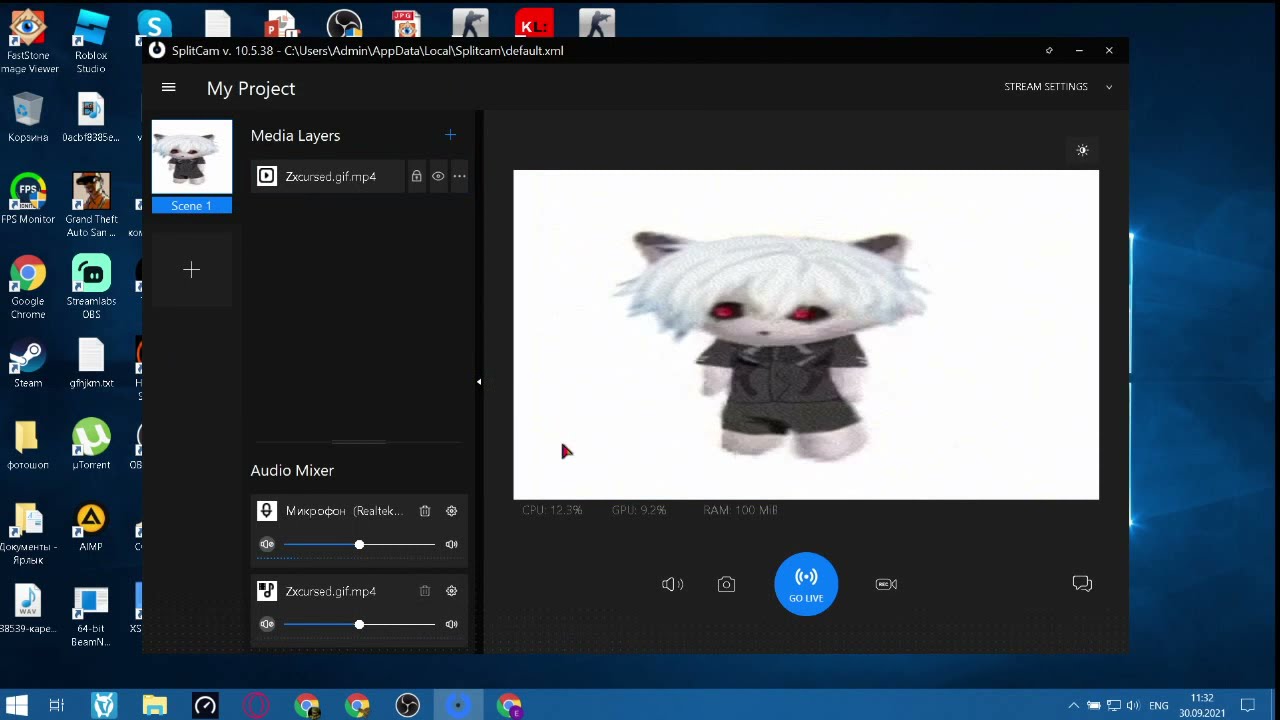
Task: Mute the Zxcursed.gif.mp4 audio track
Action: 267,624
